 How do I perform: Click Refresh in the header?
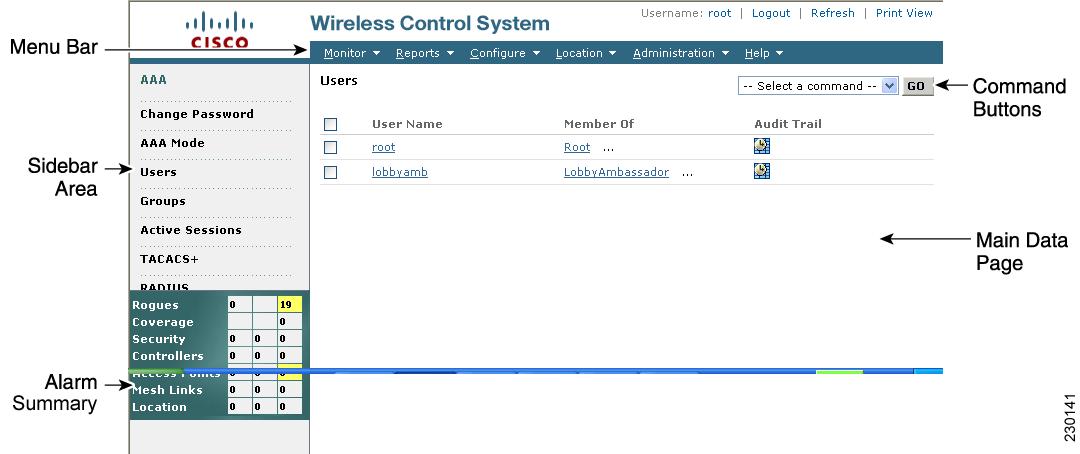pyautogui.click(x=833, y=13)
